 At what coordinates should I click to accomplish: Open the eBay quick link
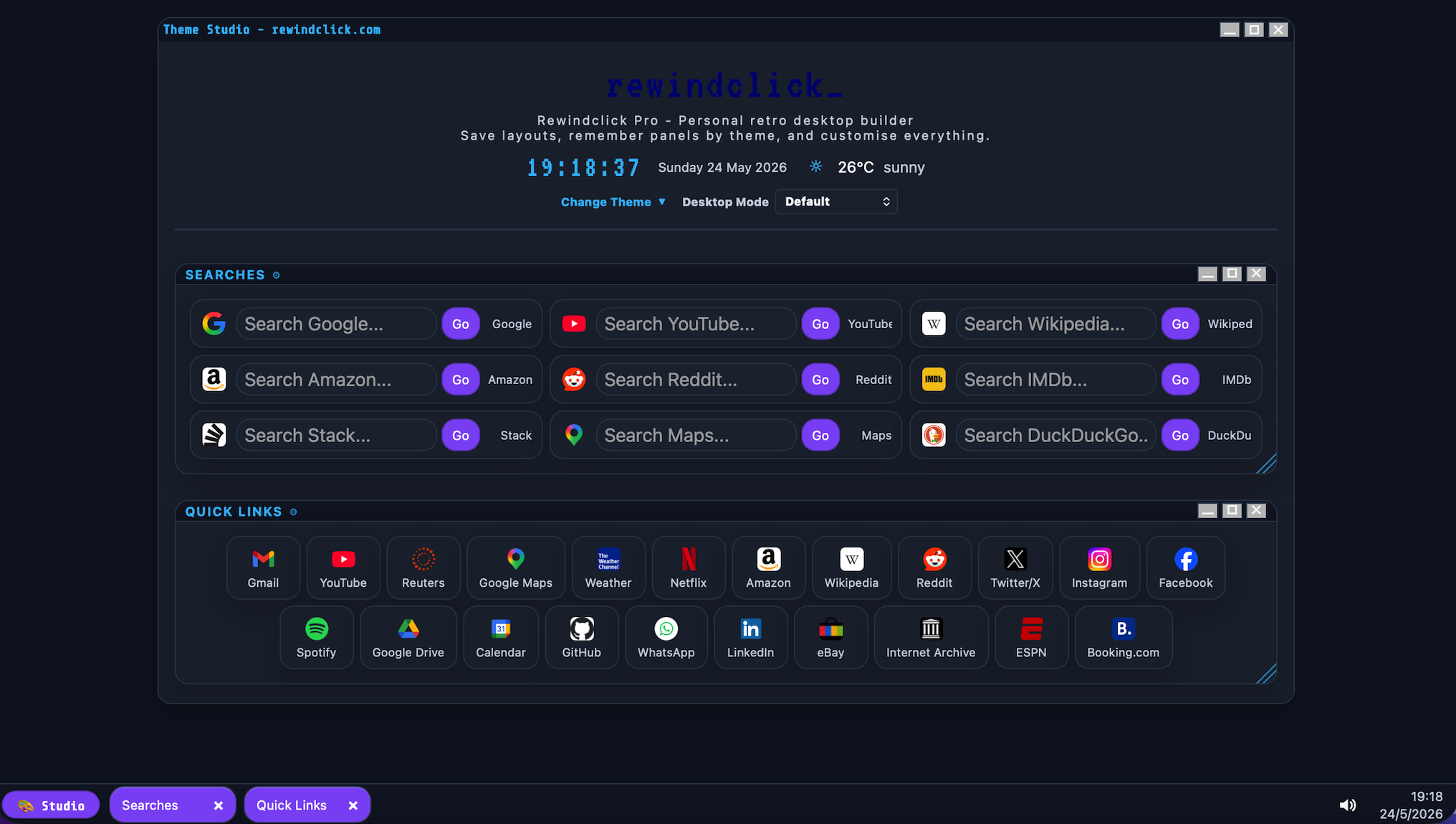coord(830,637)
